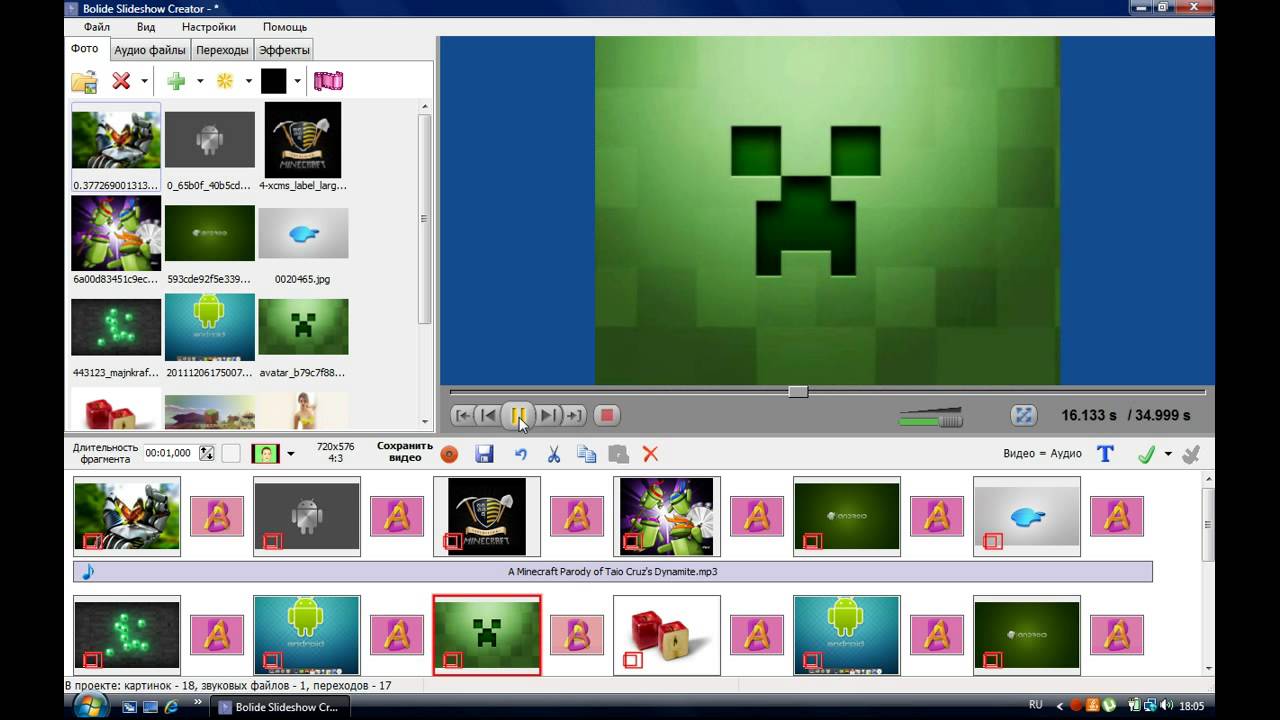Save project with the floppy disk icon
The height and width of the screenshot is (720, 1280).
[x=484, y=454]
